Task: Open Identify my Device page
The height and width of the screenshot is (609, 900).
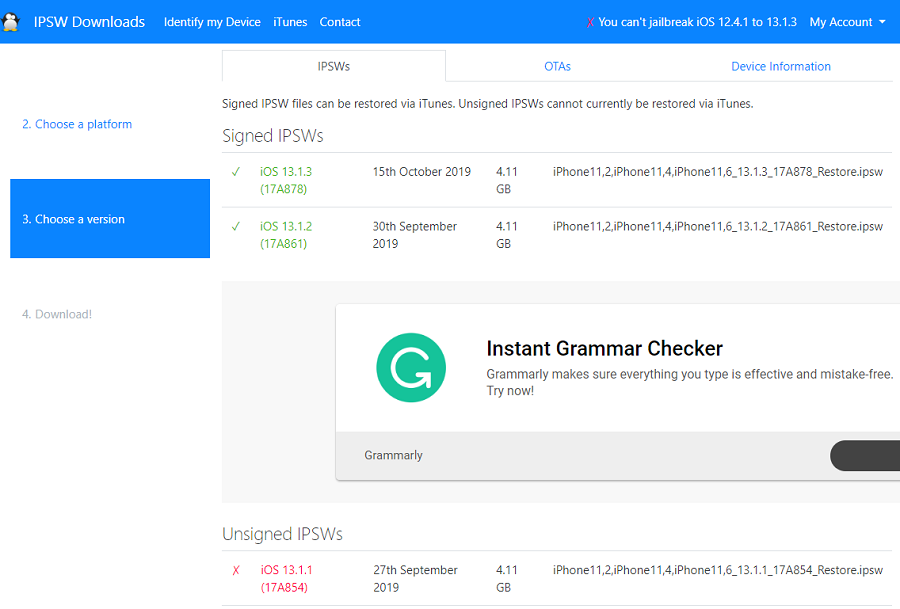Action: point(212,22)
